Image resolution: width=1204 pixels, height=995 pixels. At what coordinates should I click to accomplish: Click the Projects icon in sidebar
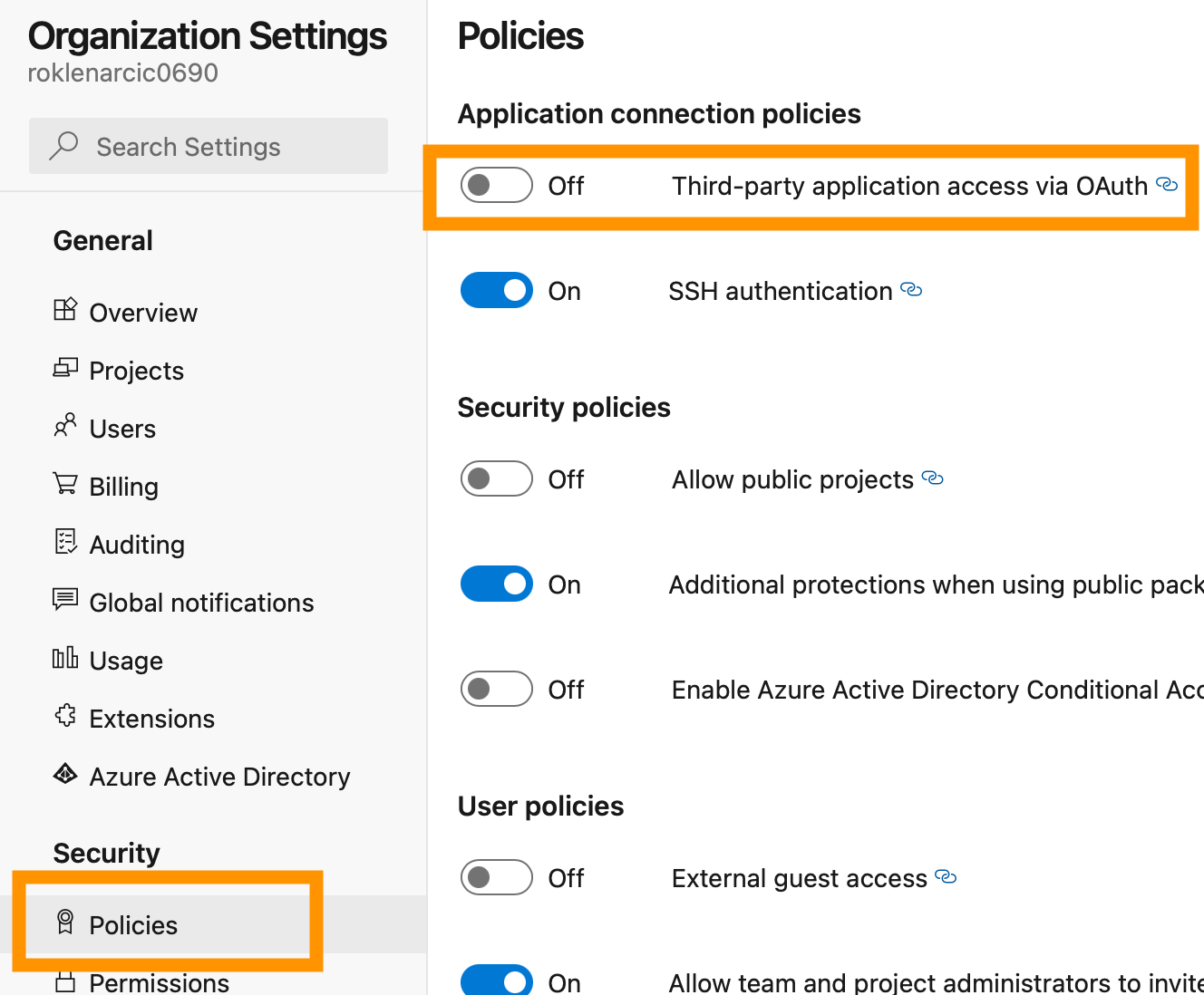[65, 368]
